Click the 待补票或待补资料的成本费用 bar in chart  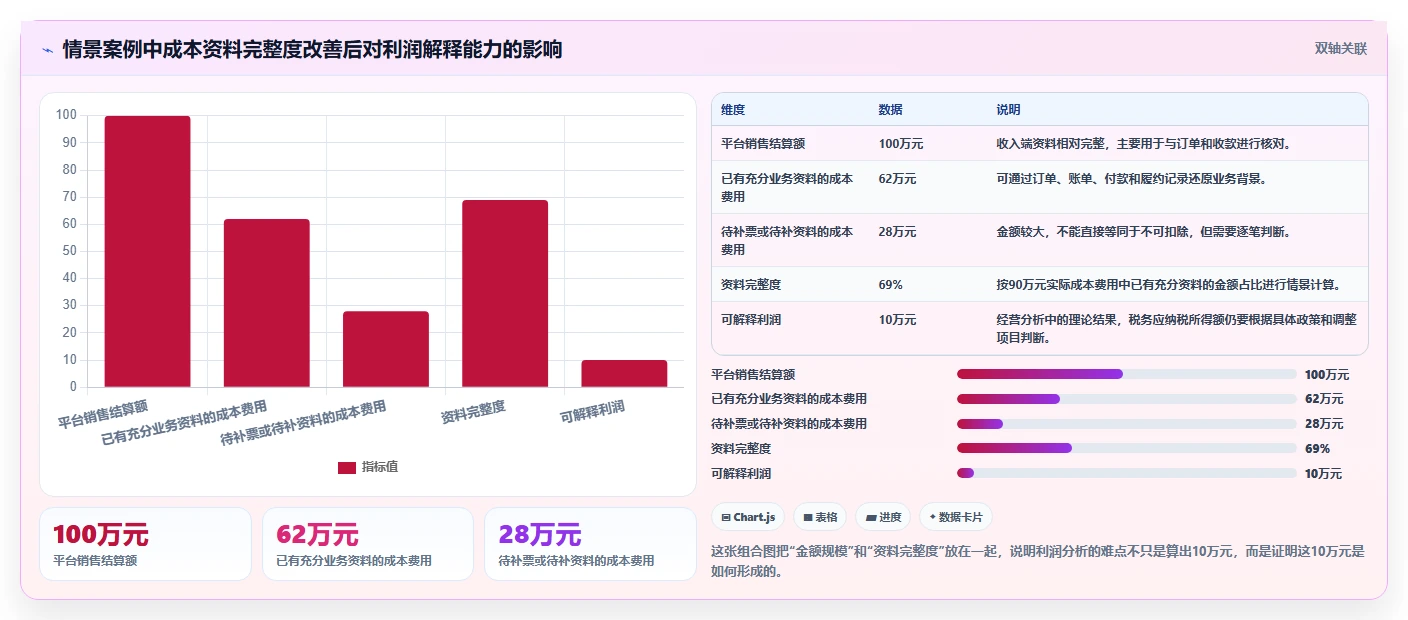pos(386,349)
